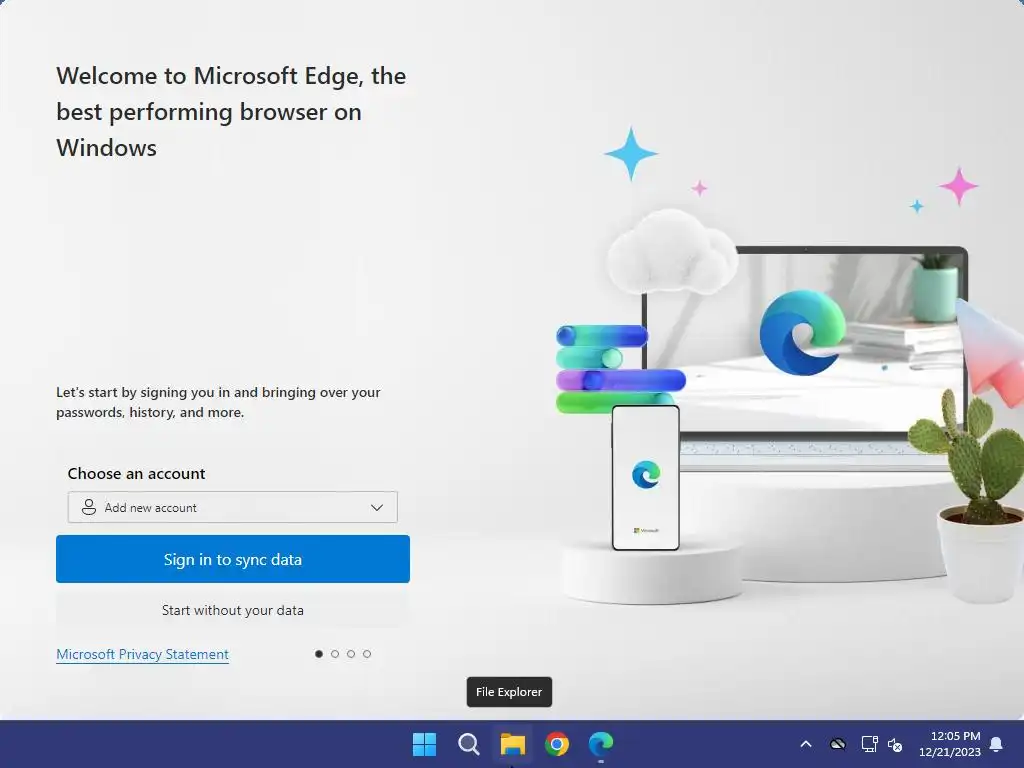Click the Sign in to sync data button
This screenshot has width=1024, height=768.
(x=232, y=559)
